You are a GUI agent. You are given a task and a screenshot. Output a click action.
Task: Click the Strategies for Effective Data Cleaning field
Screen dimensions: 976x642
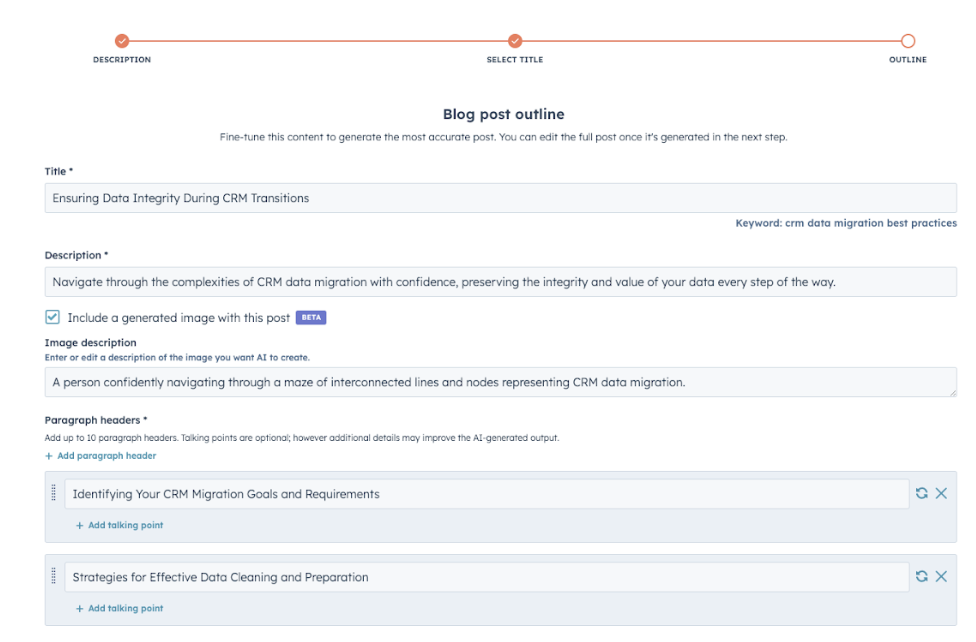tap(487, 577)
